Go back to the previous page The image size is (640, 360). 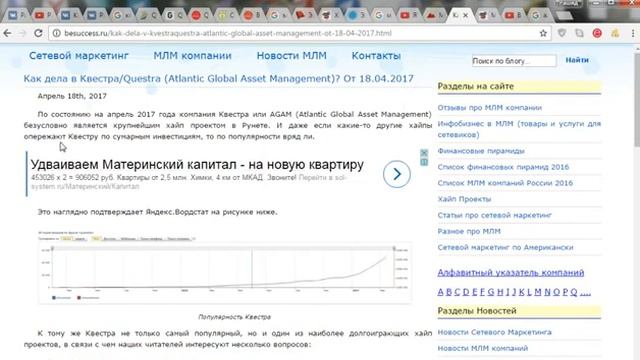(8, 33)
